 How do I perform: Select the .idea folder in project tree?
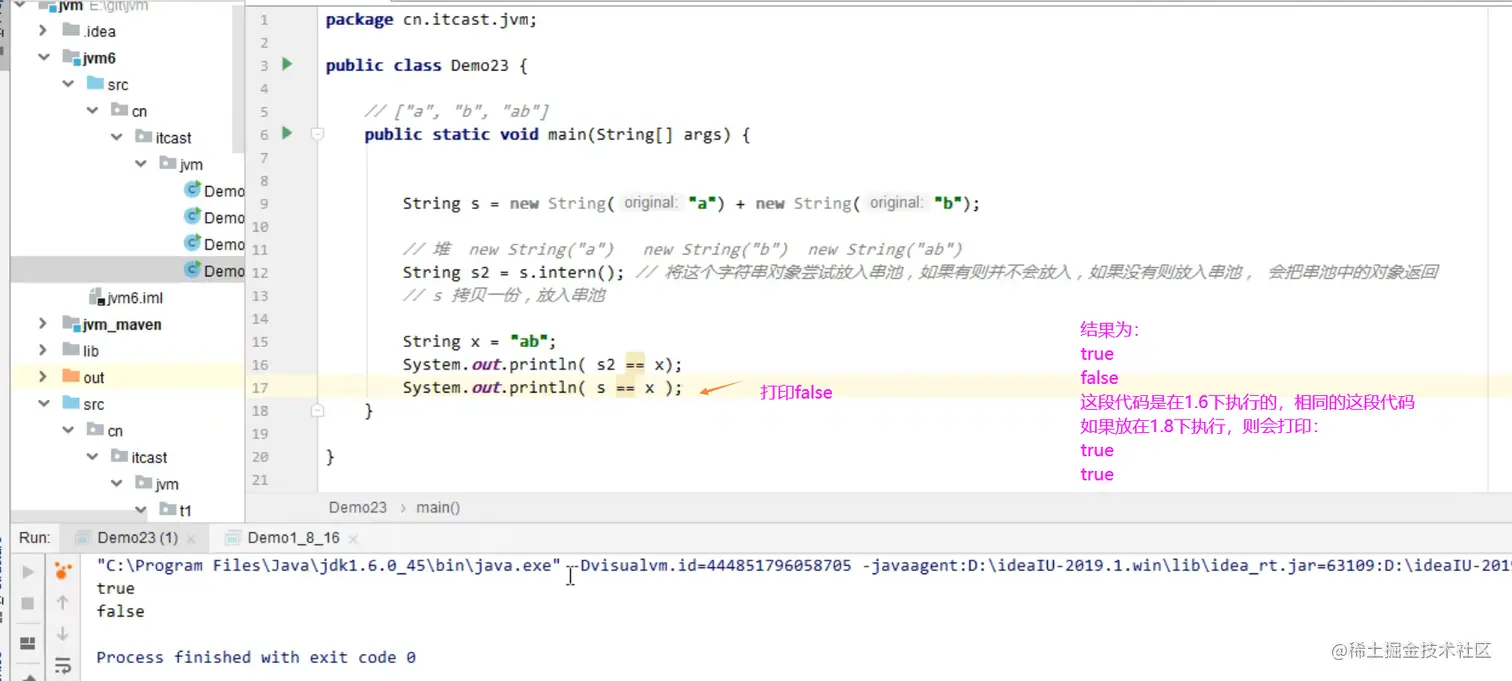pyautogui.click(x=89, y=31)
